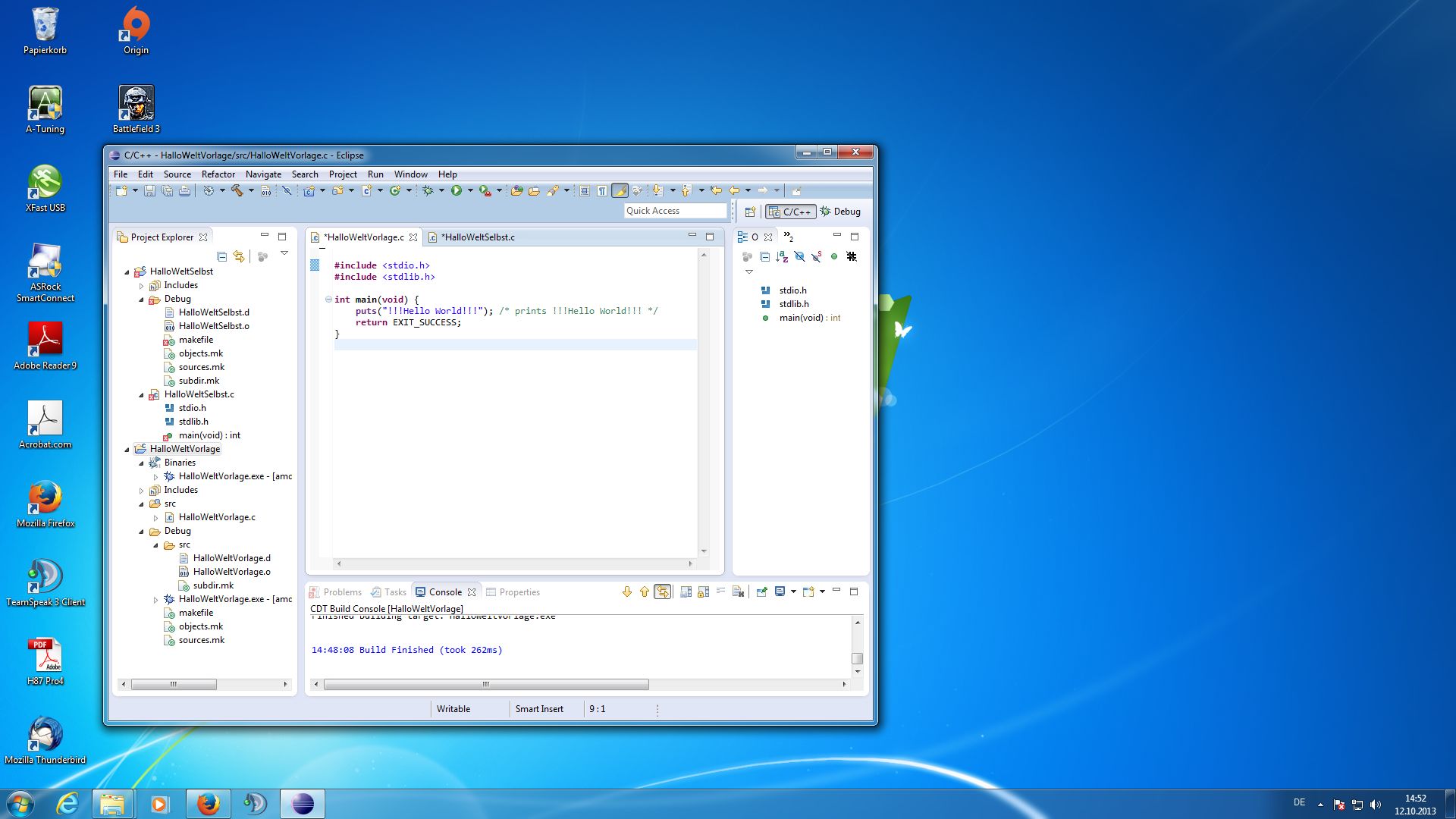Click the console vertical scrollbar thumb
Viewport: 1456px width, 819px height.
(858, 658)
